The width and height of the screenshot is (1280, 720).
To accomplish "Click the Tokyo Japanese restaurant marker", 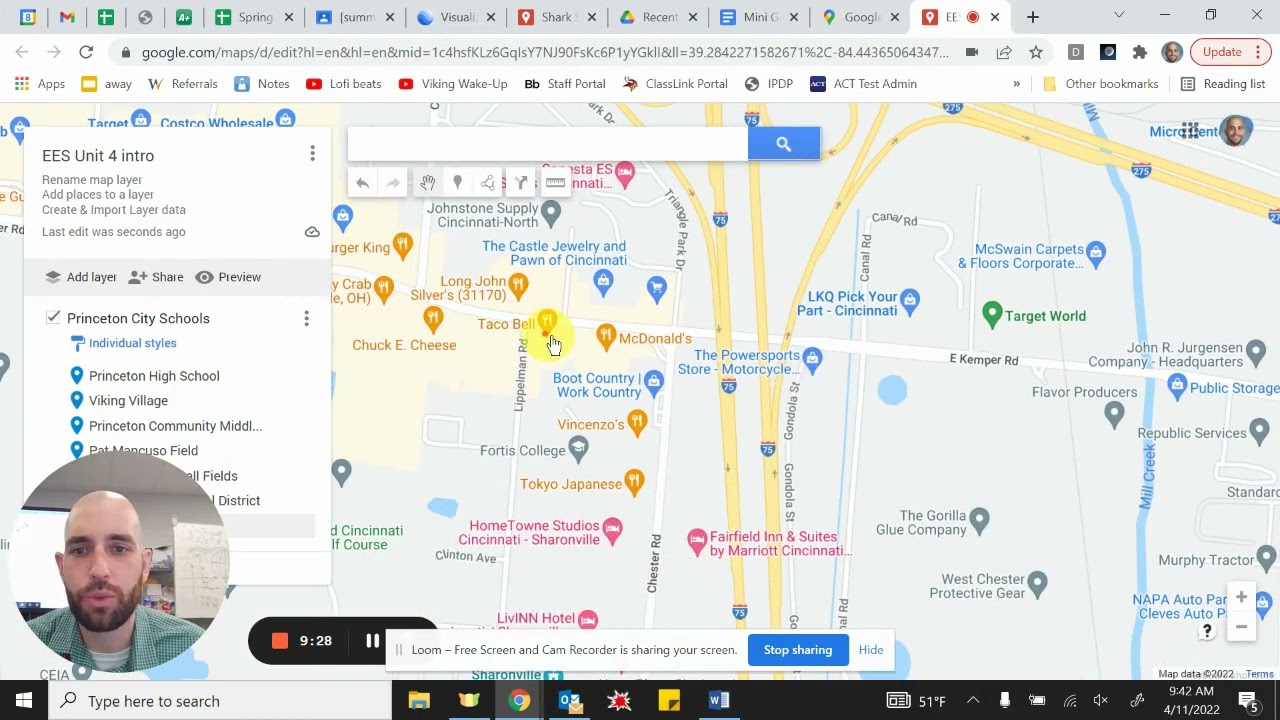I will pyautogui.click(x=633, y=483).
